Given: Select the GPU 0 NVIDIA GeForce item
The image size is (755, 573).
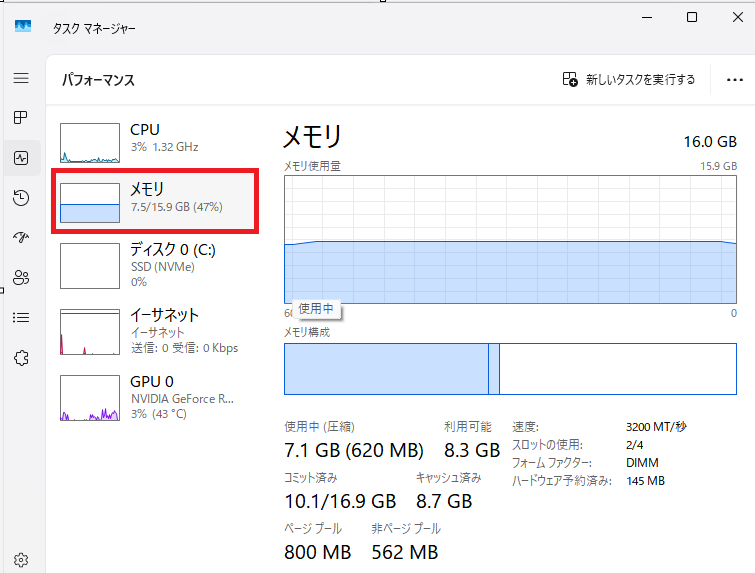Looking at the screenshot, I should click(155, 398).
